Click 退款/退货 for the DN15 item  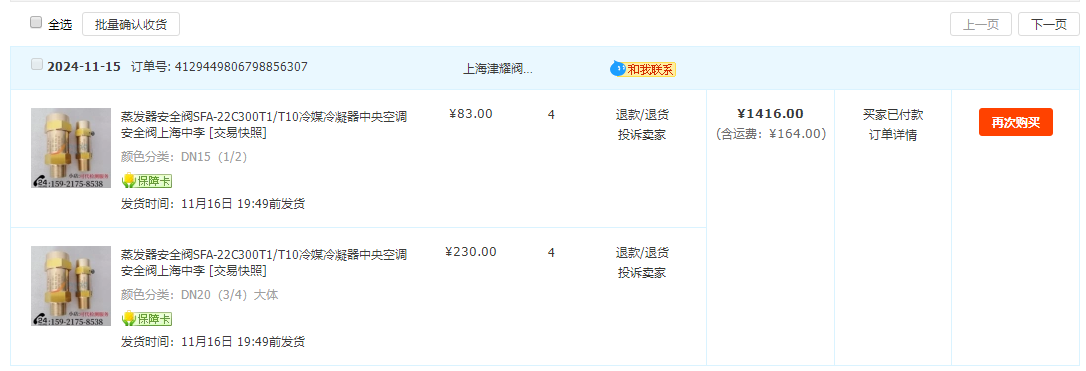click(642, 114)
